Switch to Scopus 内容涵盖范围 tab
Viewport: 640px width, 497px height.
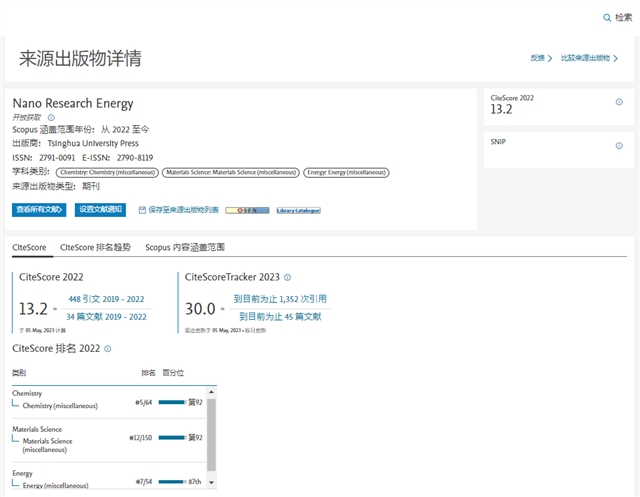(x=185, y=246)
